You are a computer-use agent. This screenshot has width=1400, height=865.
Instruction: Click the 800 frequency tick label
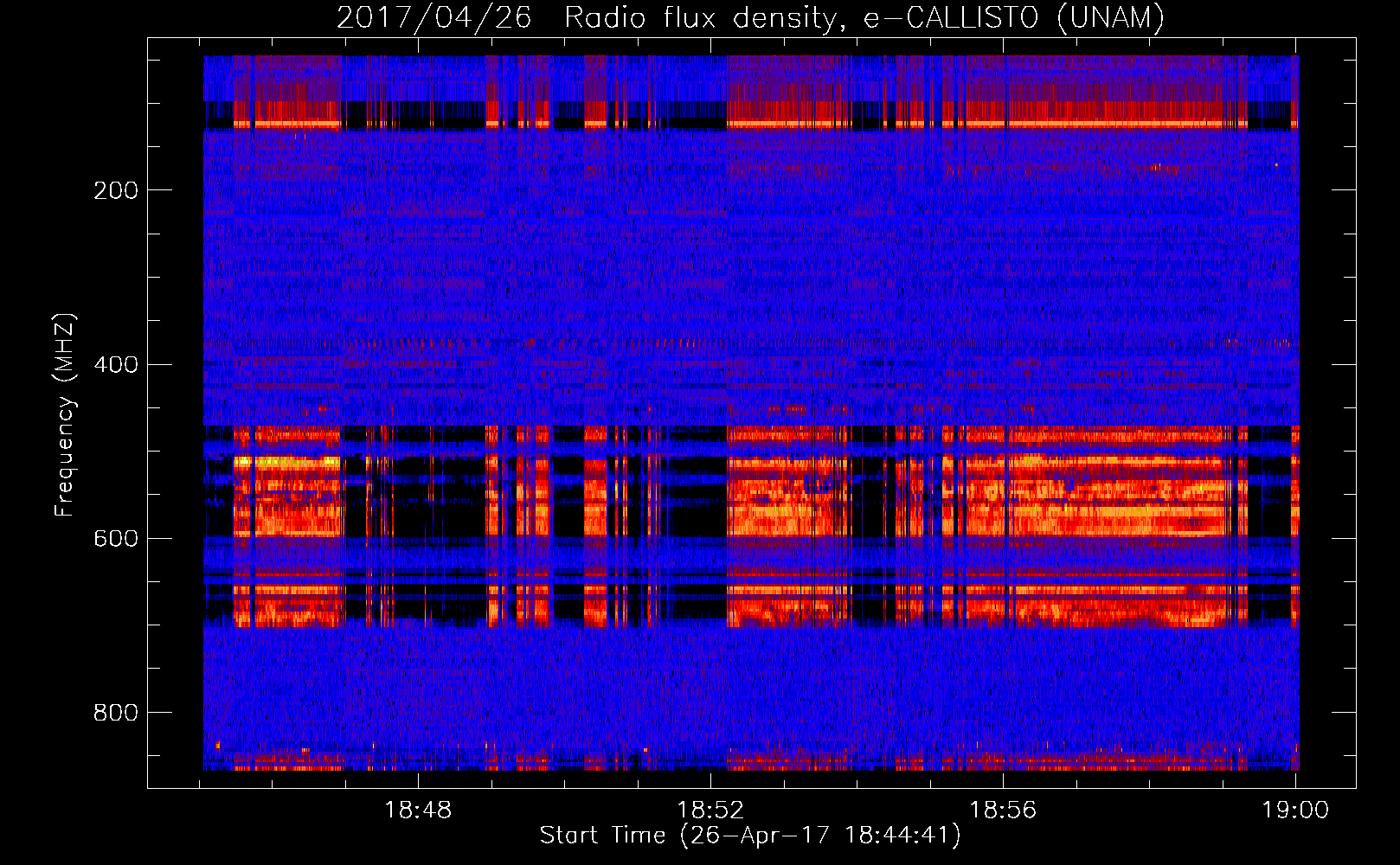point(116,713)
